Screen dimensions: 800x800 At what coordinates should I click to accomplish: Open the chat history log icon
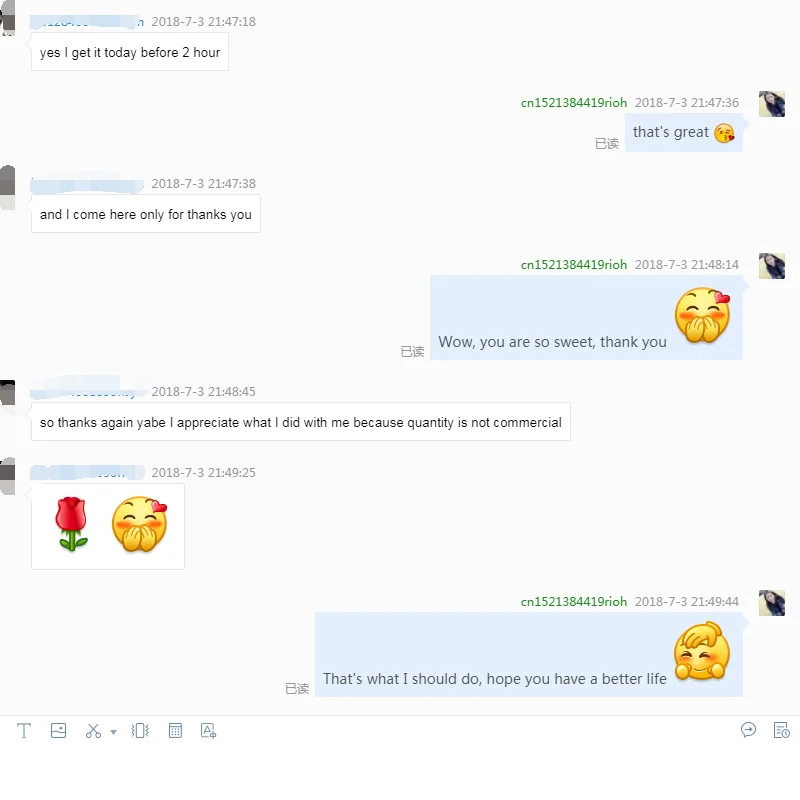(781, 730)
